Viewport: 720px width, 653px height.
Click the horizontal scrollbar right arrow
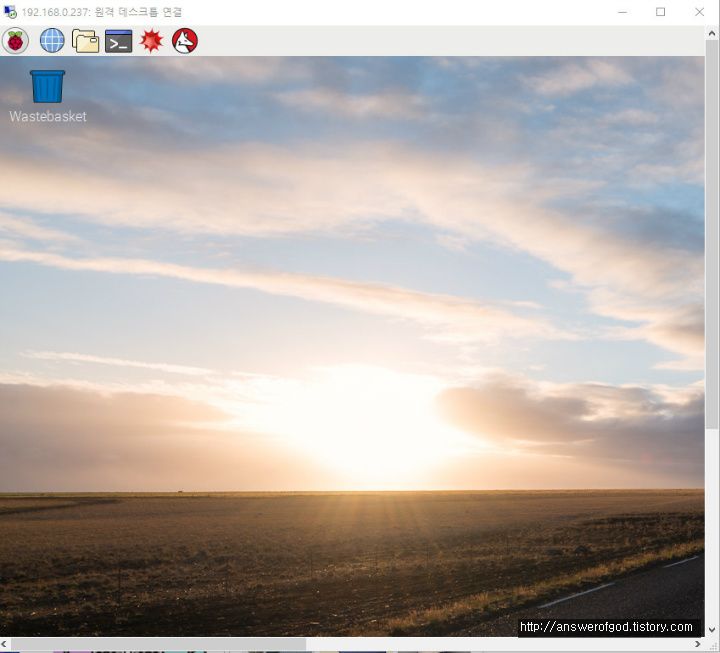tap(698, 644)
